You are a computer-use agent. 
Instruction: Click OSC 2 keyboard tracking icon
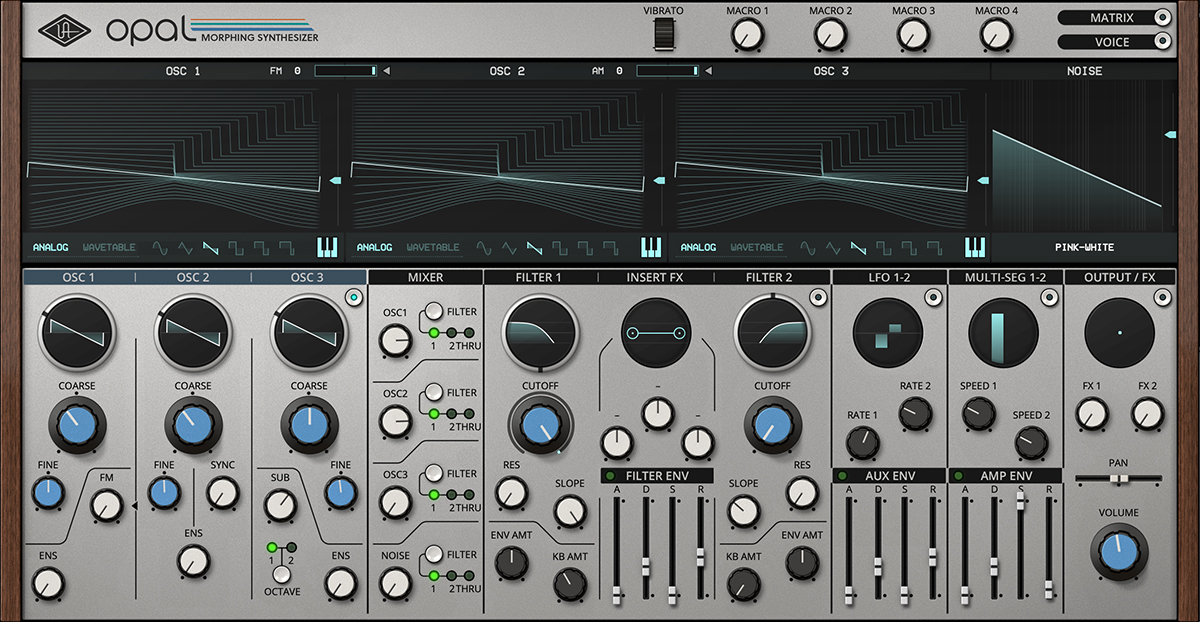(x=651, y=247)
